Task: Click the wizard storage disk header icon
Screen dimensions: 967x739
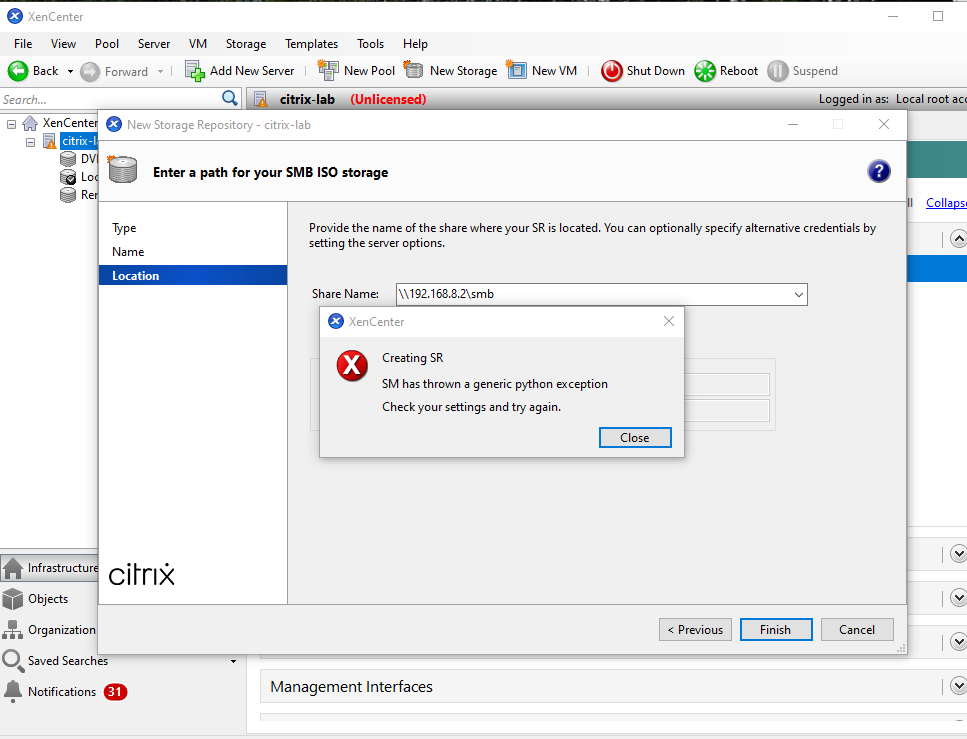Action: [x=123, y=170]
